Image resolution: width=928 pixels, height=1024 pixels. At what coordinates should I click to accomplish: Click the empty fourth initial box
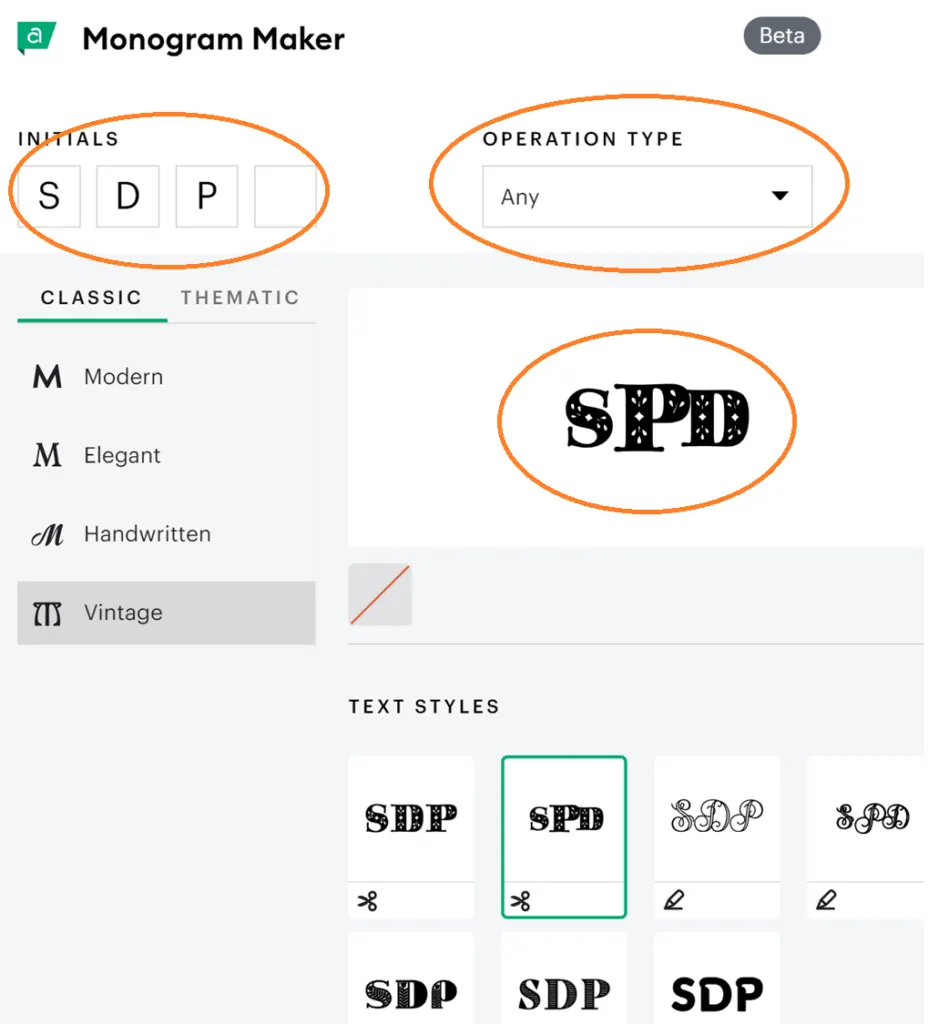click(285, 196)
